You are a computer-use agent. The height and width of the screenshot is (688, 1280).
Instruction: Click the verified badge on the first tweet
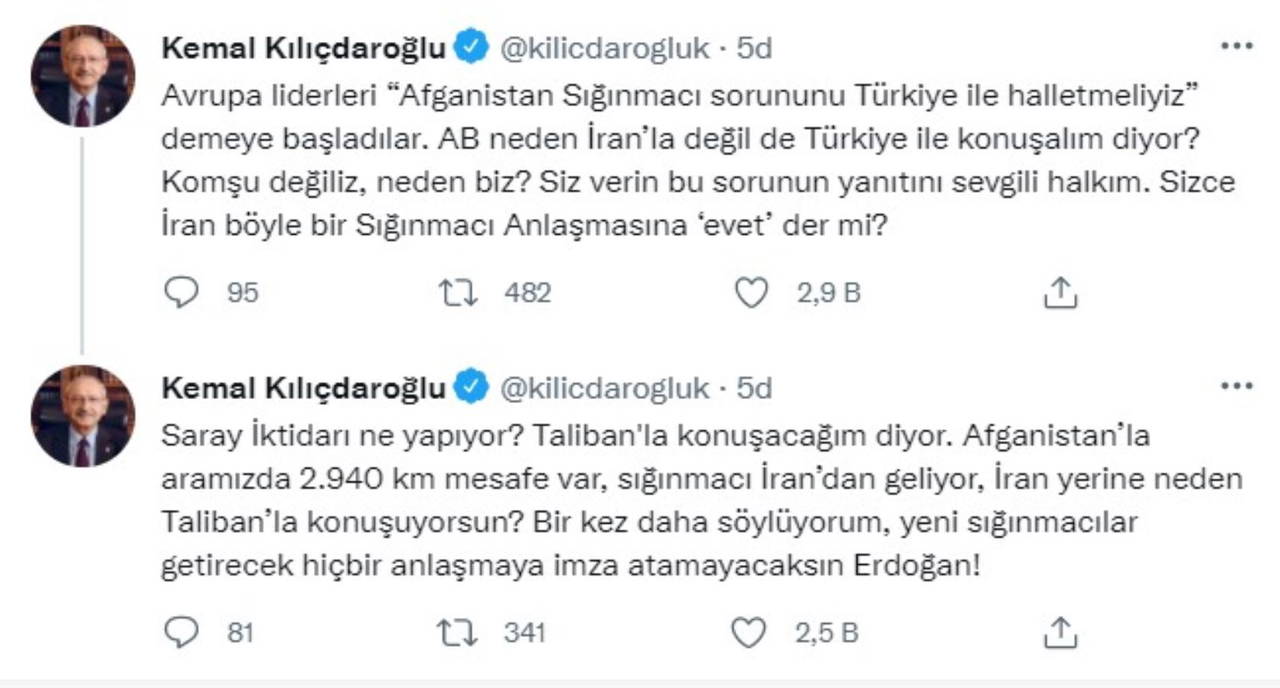(x=472, y=46)
